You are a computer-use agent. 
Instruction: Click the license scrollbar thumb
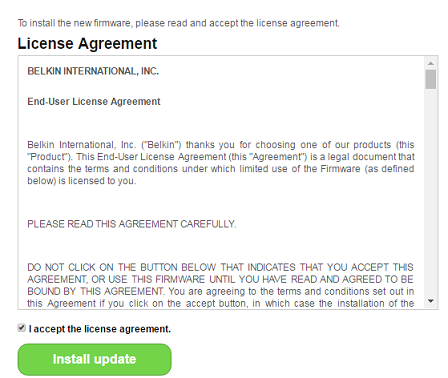pyautogui.click(x=431, y=79)
